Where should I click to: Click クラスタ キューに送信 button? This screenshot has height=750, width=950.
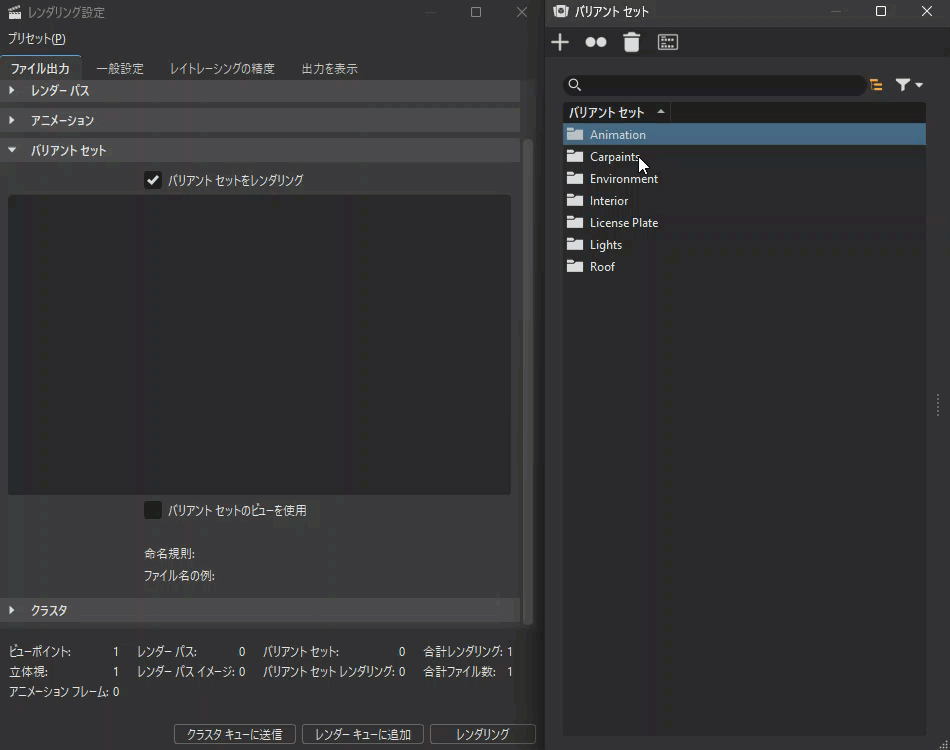coord(234,734)
